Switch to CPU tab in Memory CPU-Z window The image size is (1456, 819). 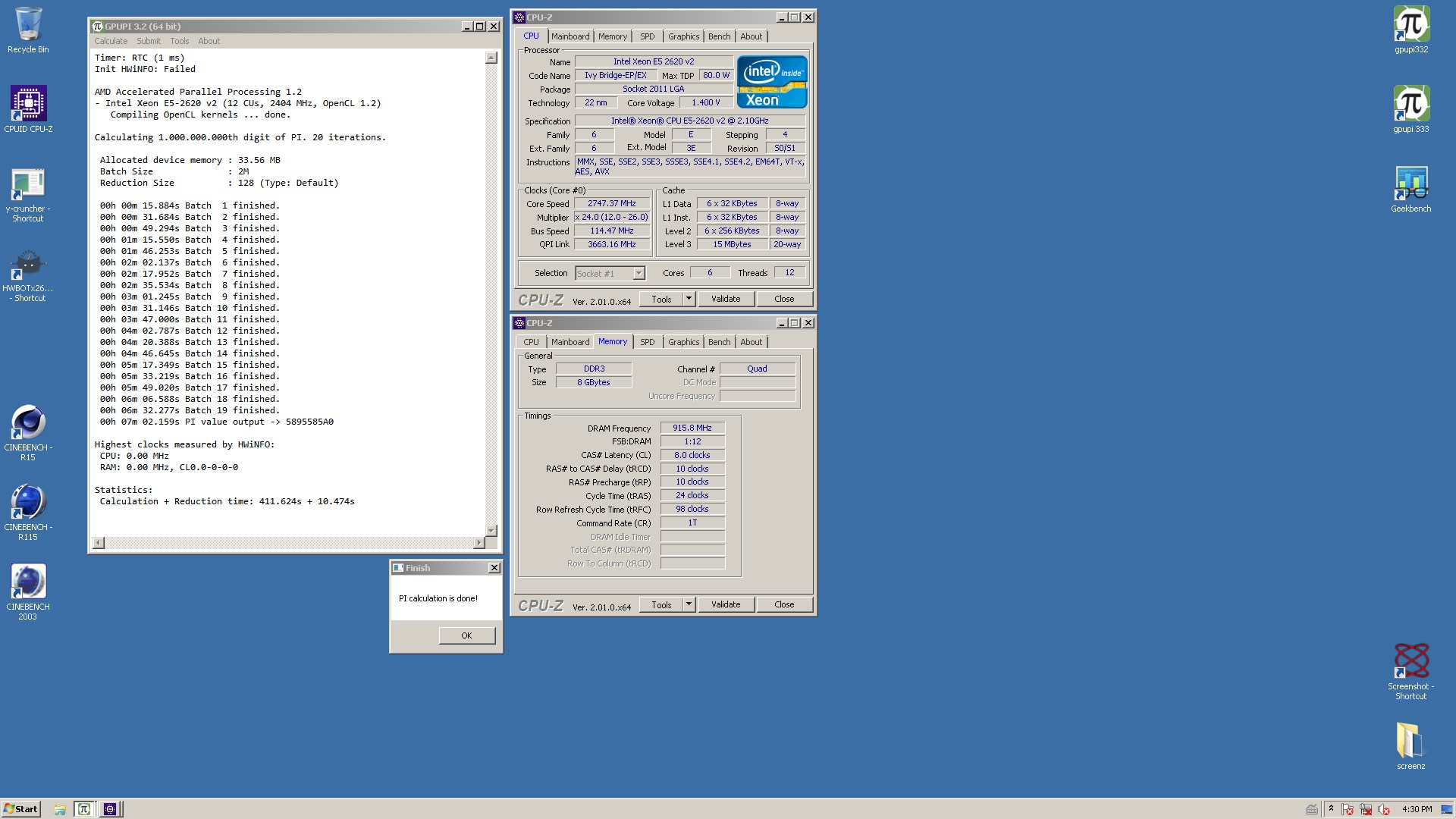point(531,342)
